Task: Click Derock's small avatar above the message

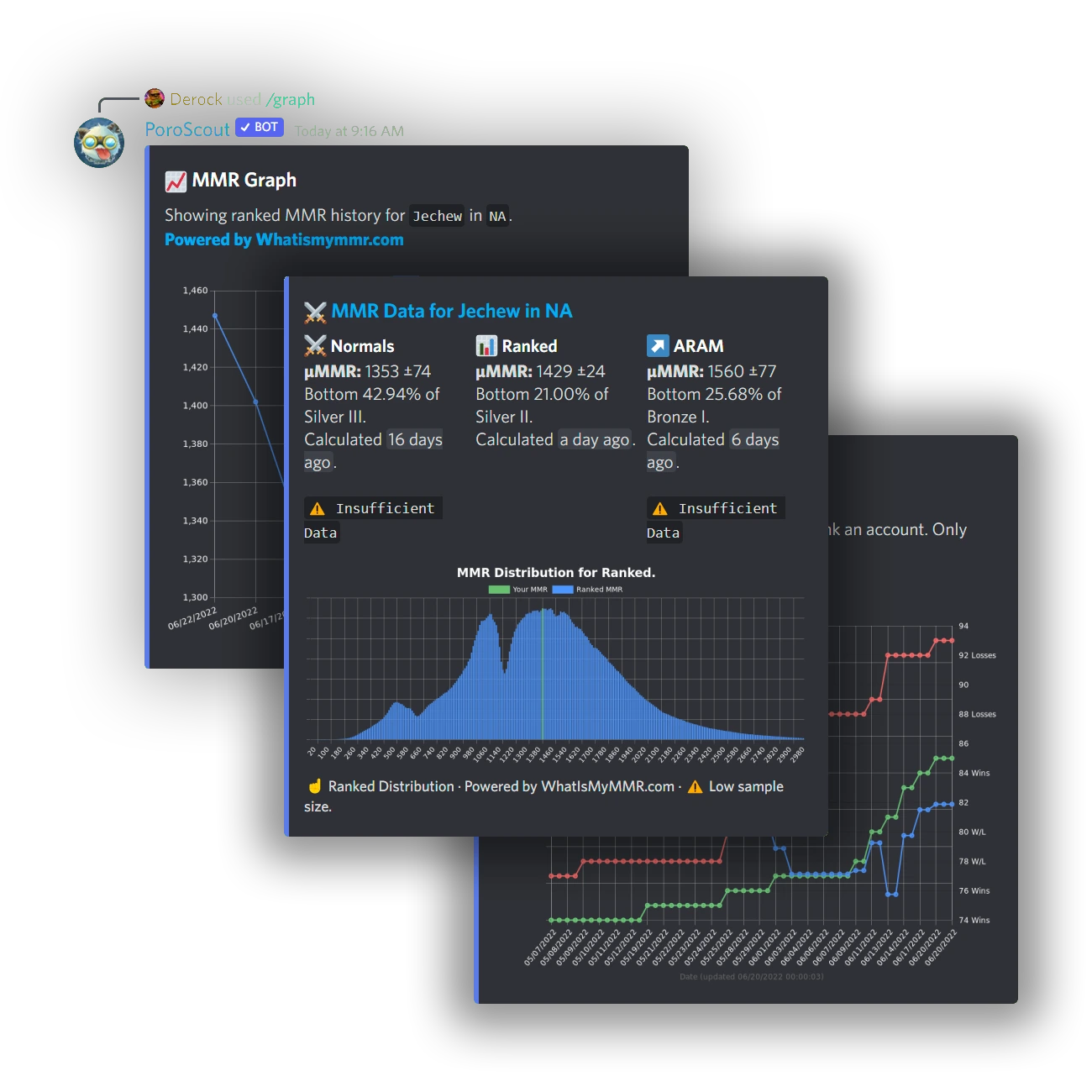Action: pyautogui.click(x=155, y=99)
